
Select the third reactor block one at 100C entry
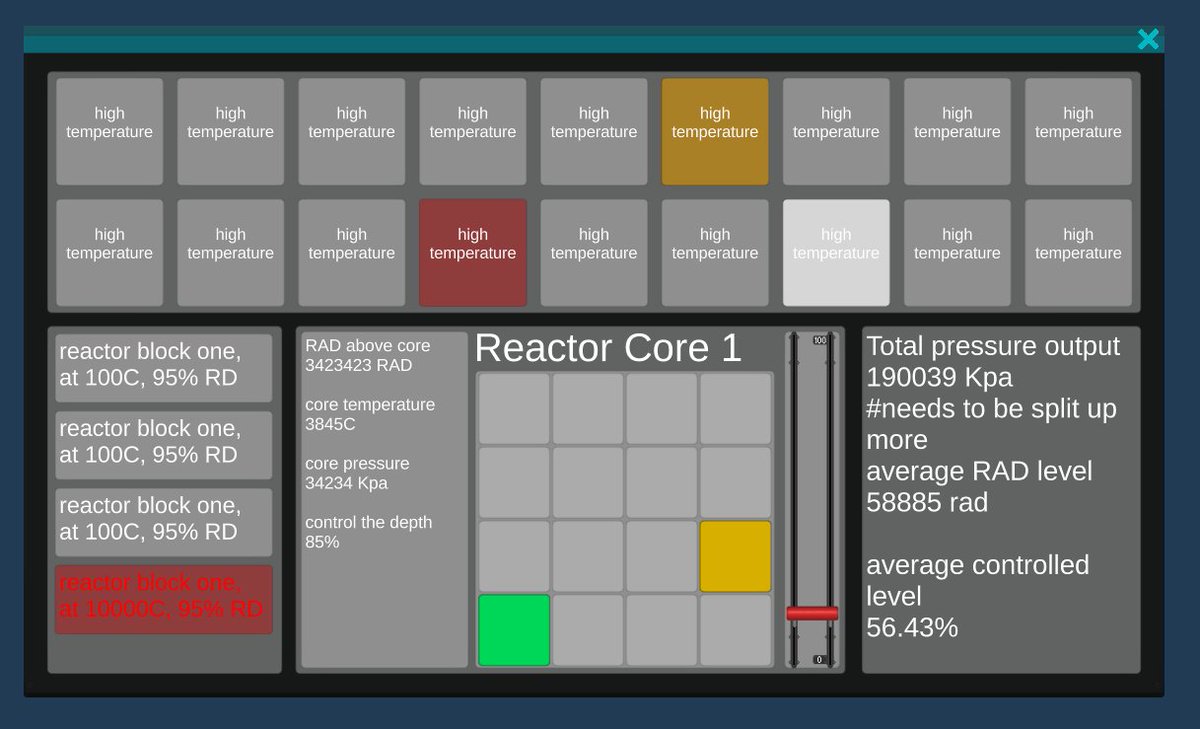coord(164,522)
